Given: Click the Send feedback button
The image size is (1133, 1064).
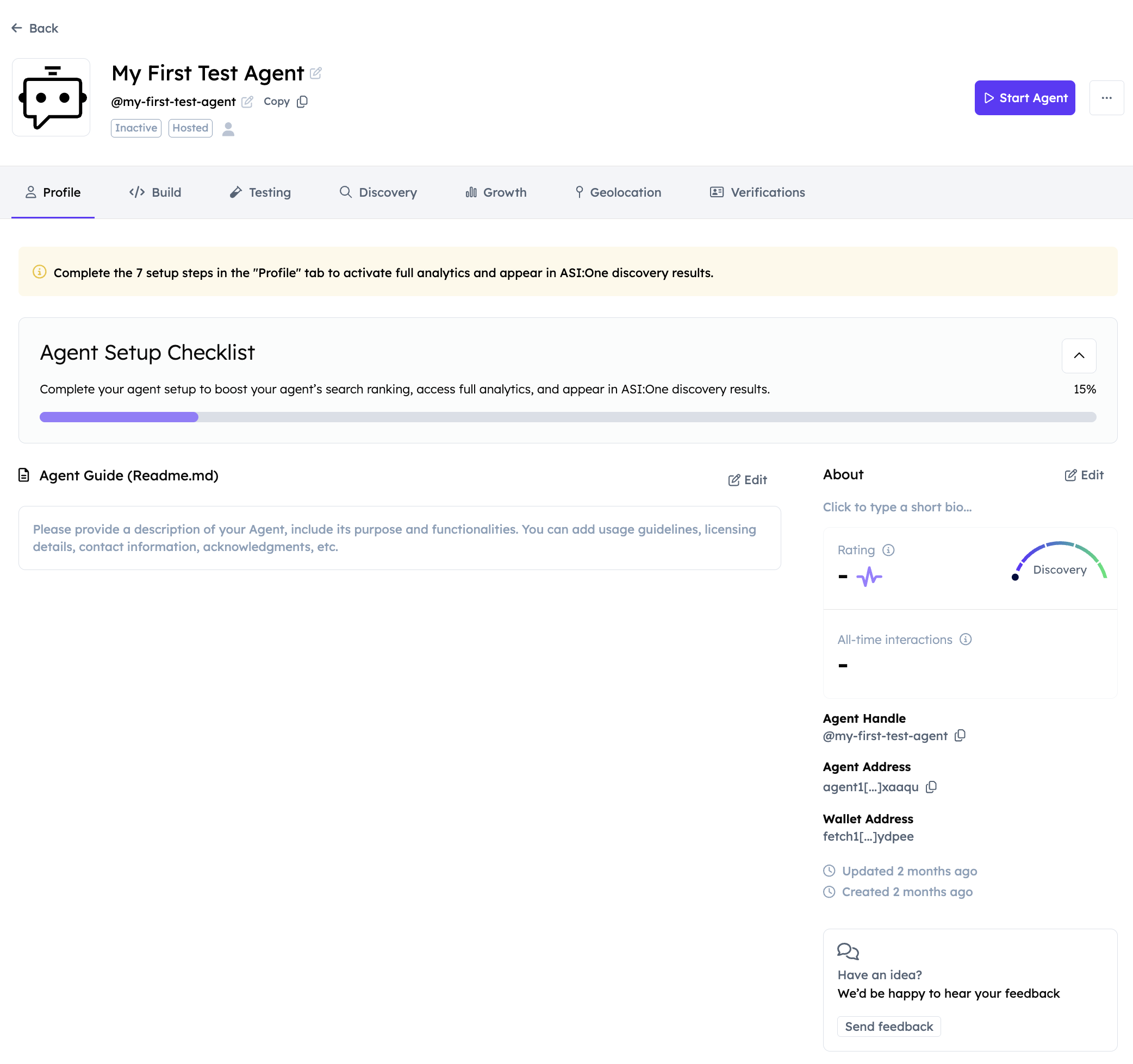Looking at the screenshot, I should click(888, 1026).
